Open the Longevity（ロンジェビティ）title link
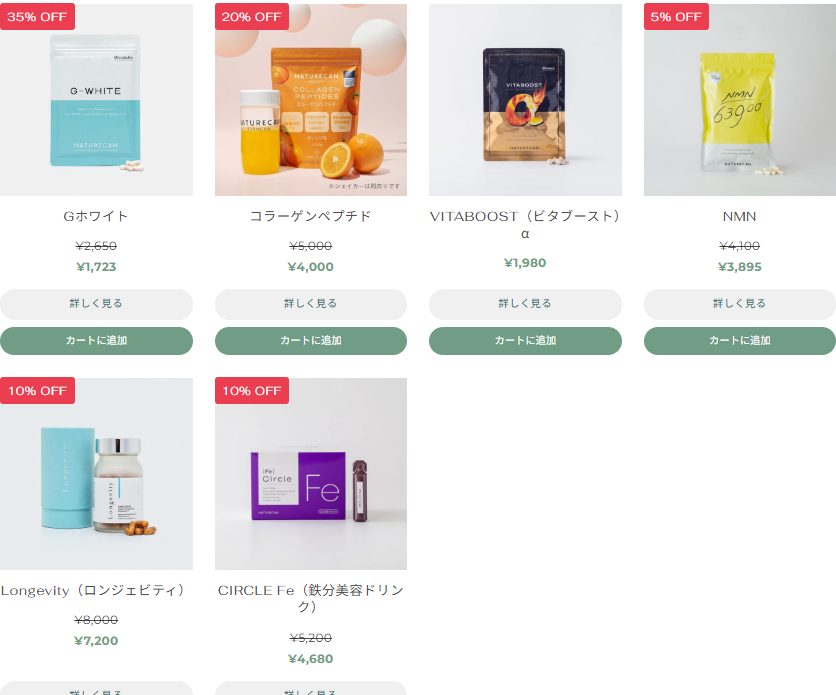This screenshot has height=695, width=836. pos(94,591)
